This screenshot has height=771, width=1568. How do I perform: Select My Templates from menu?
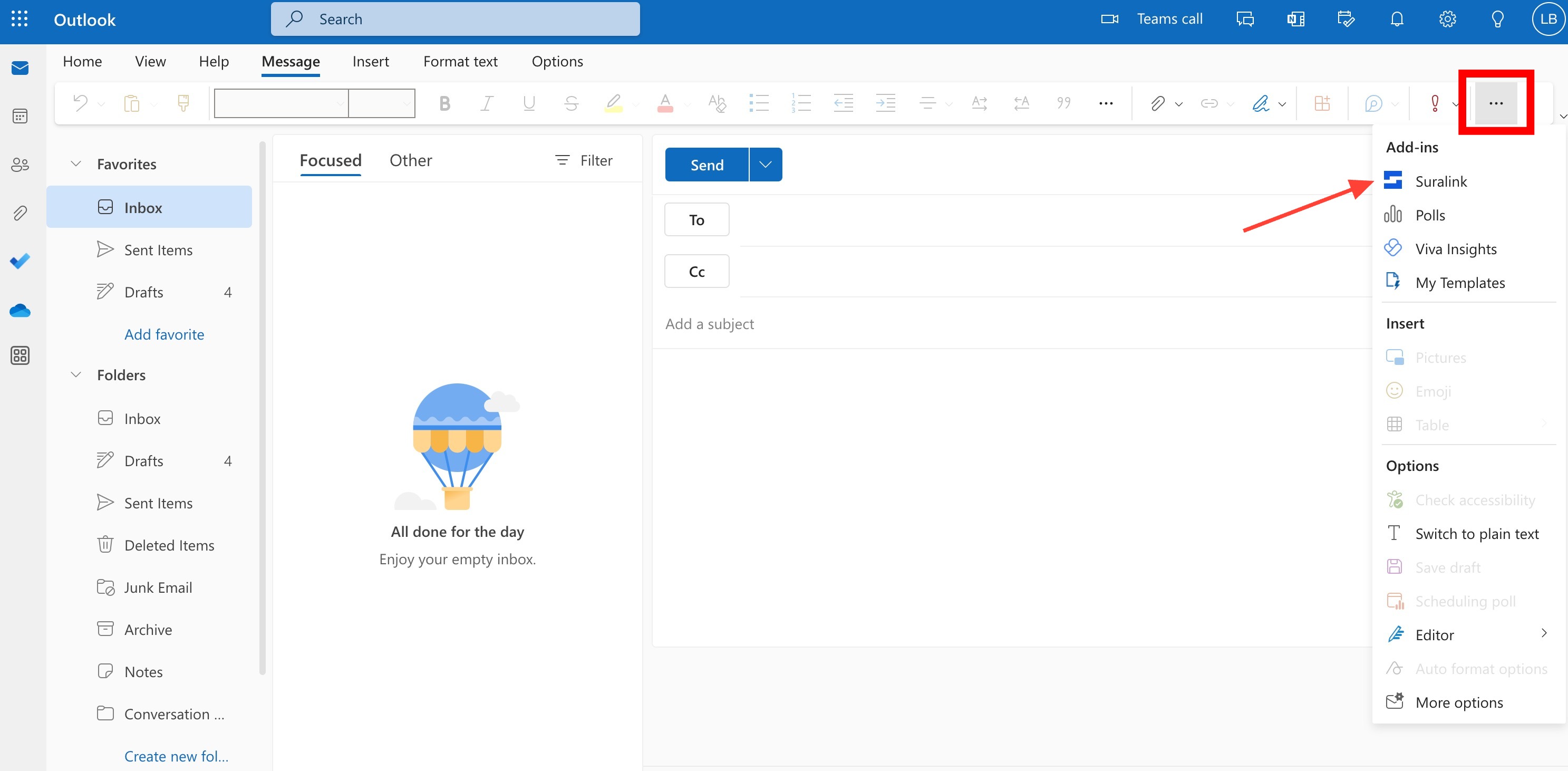click(x=1469, y=282)
